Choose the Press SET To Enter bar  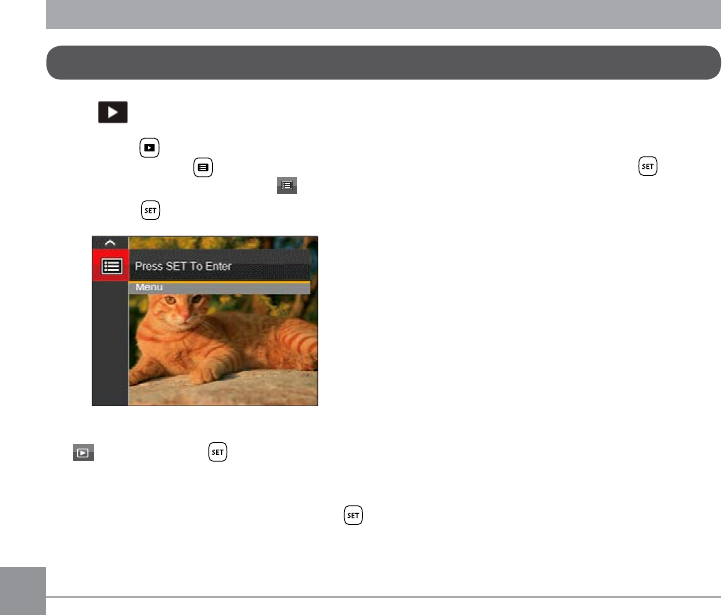tap(220, 266)
